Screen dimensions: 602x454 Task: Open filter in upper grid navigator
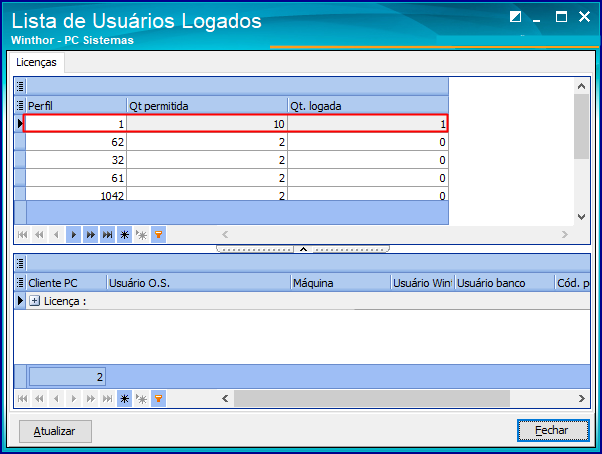159,234
